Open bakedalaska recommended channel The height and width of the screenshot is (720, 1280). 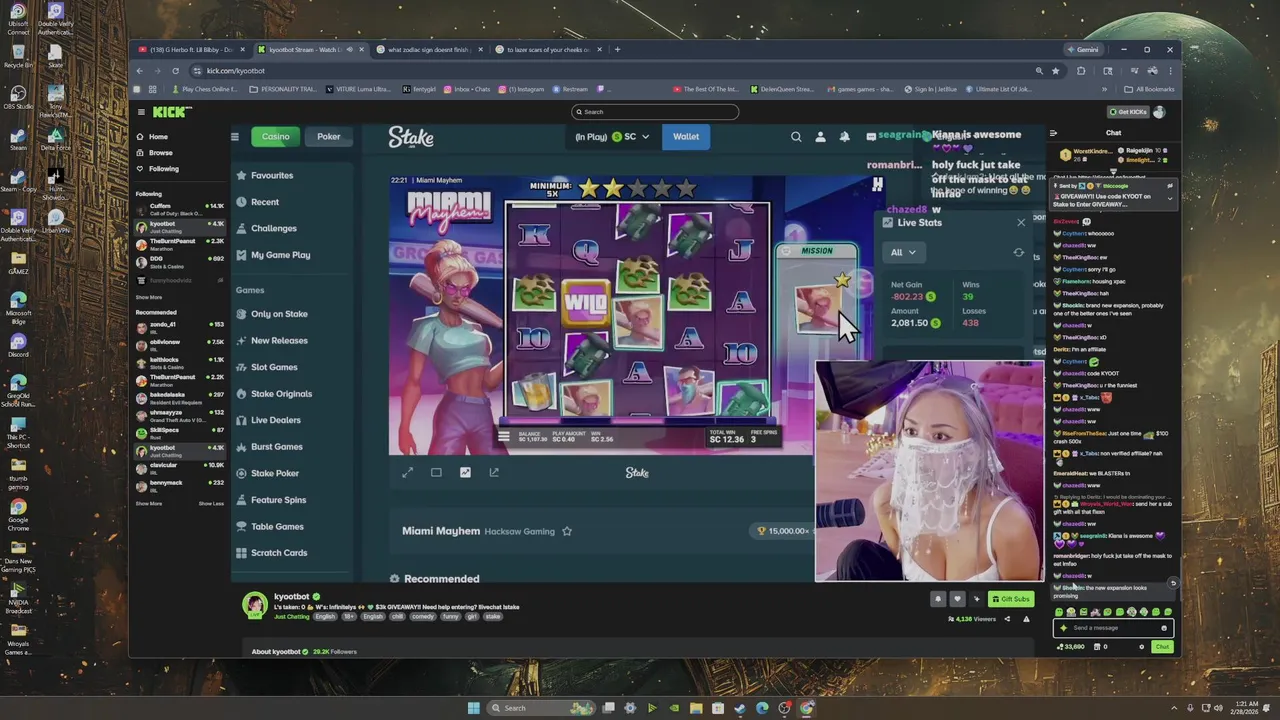pos(180,397)
